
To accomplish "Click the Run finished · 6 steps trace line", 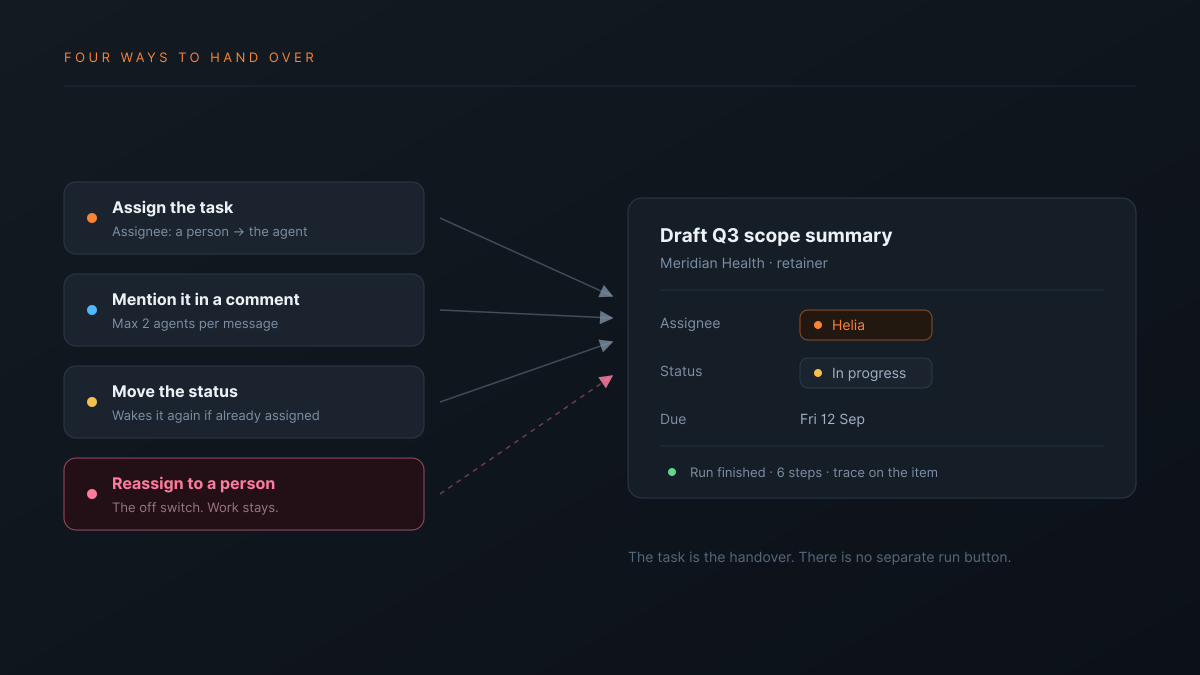I will [x=814, y=472].
